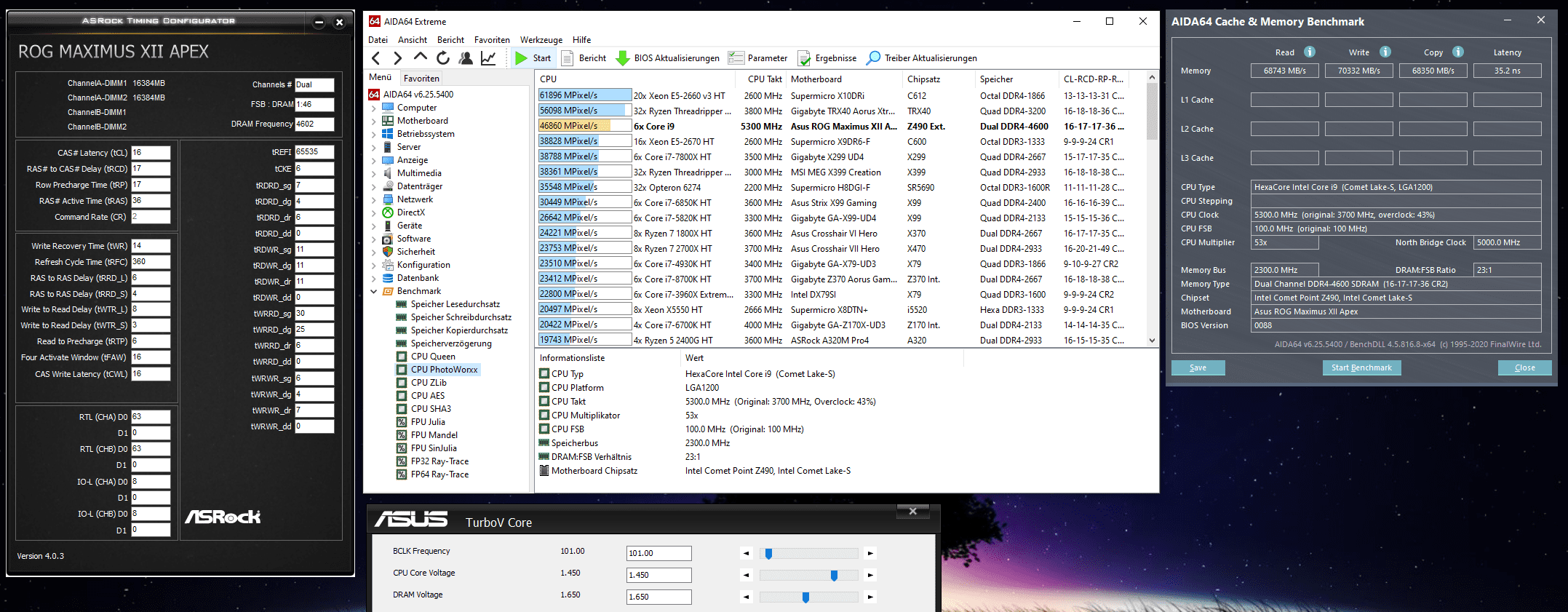The height and width of the screenshot is (612, 1568).
Task: Start the benchmark with the green Start arrow
Action: tap(533, 58)
